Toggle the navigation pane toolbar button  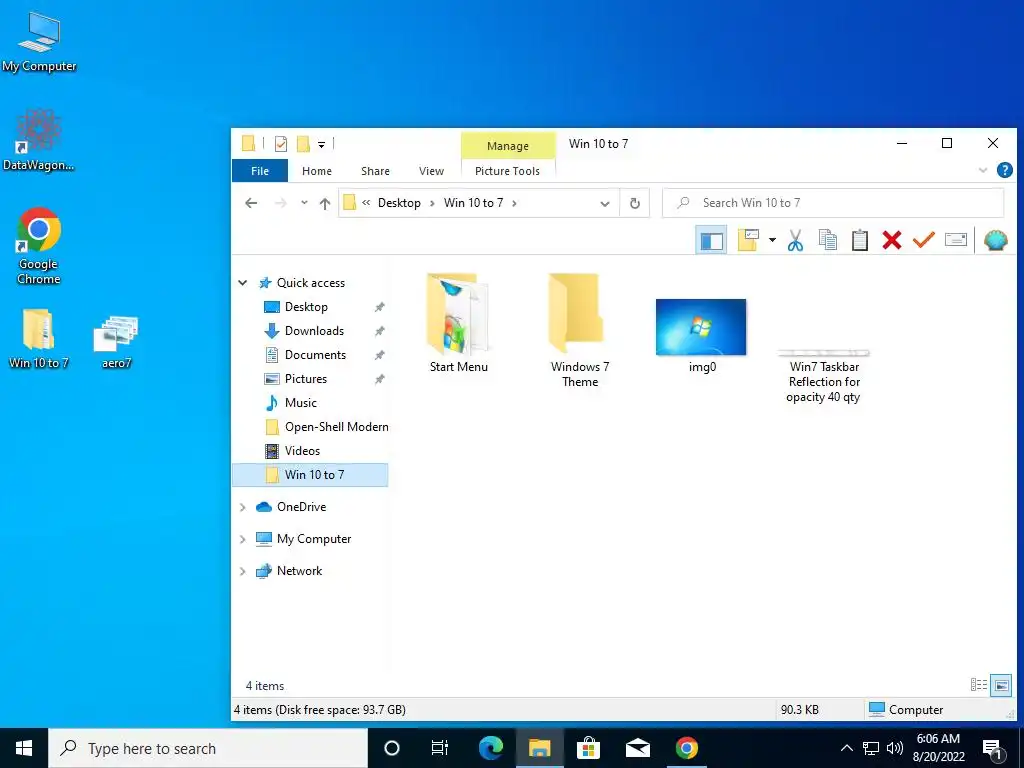pos(711,241)
